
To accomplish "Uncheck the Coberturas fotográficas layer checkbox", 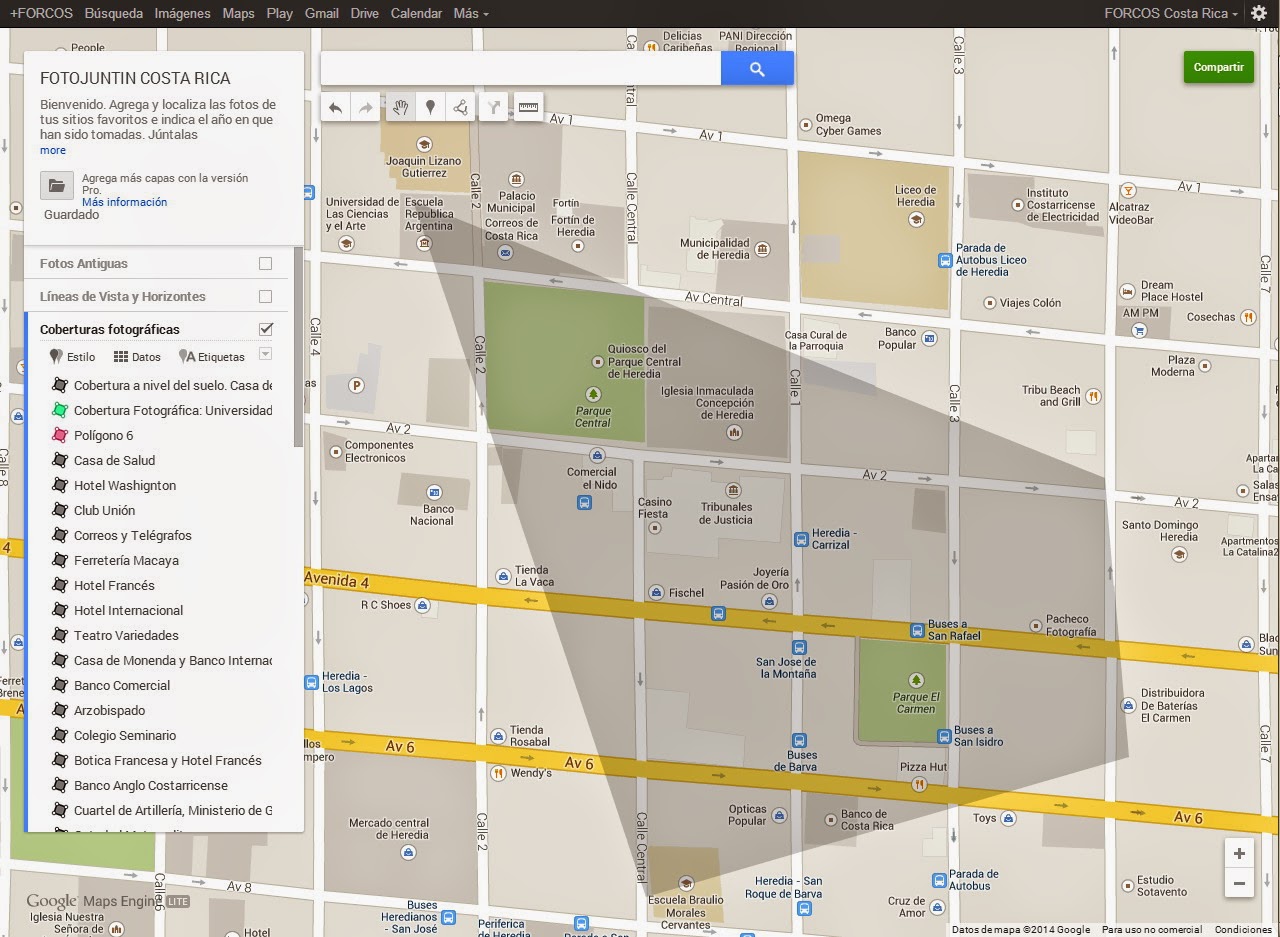I will (x=265, y=329).
